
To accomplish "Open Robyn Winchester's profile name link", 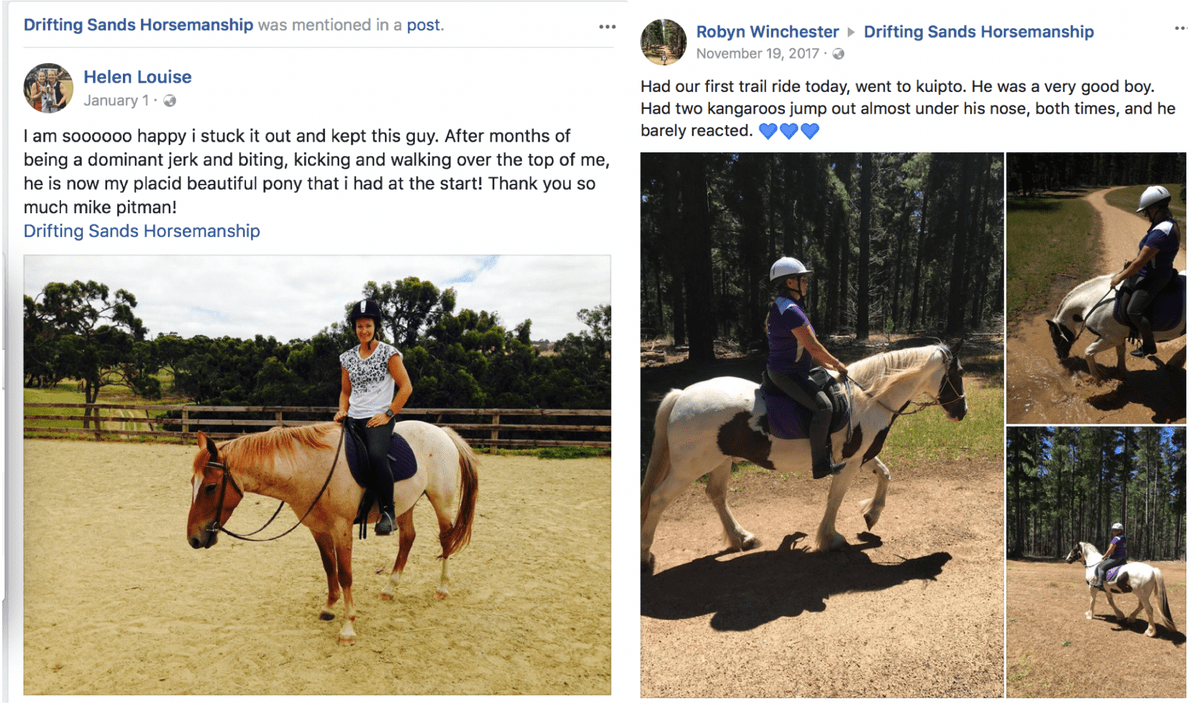I will tap(767, 32).
